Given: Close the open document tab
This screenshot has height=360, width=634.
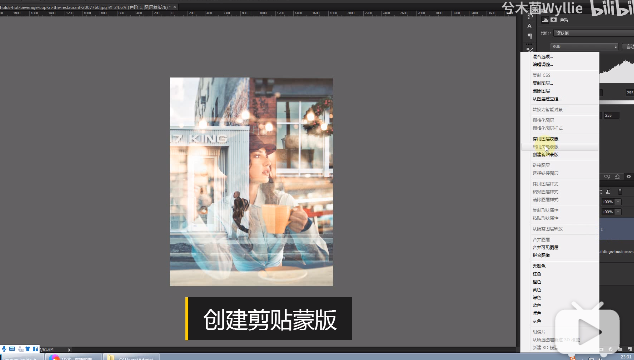Looking at the screenshot, I should click(x=175, y=7).
